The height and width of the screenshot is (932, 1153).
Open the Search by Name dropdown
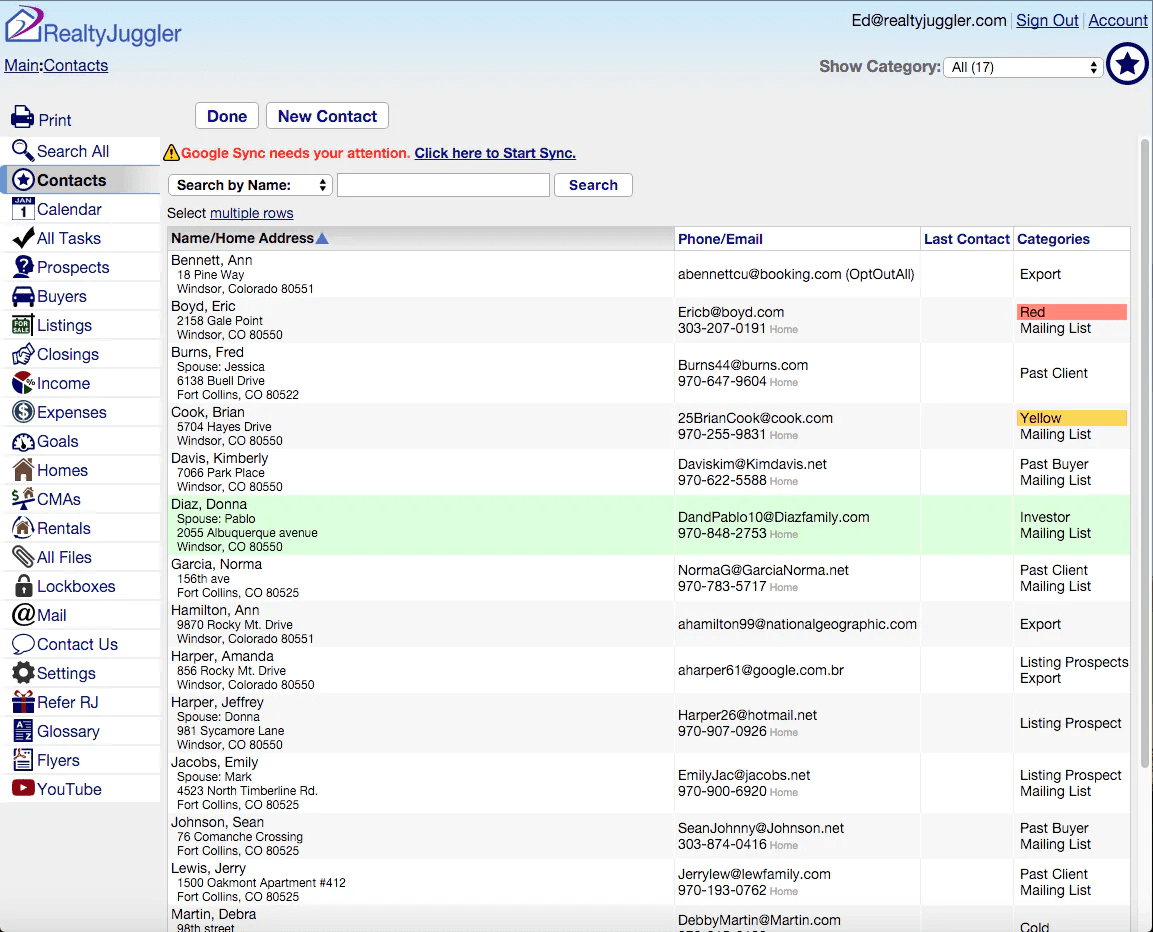coord(249,184)
